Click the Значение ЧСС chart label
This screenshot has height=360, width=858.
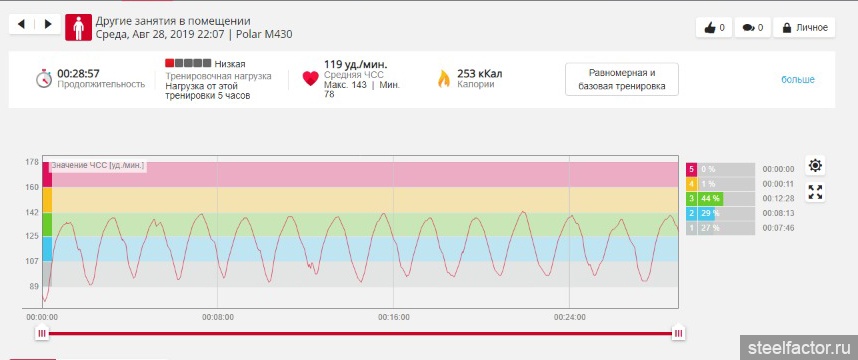point(98,165)
